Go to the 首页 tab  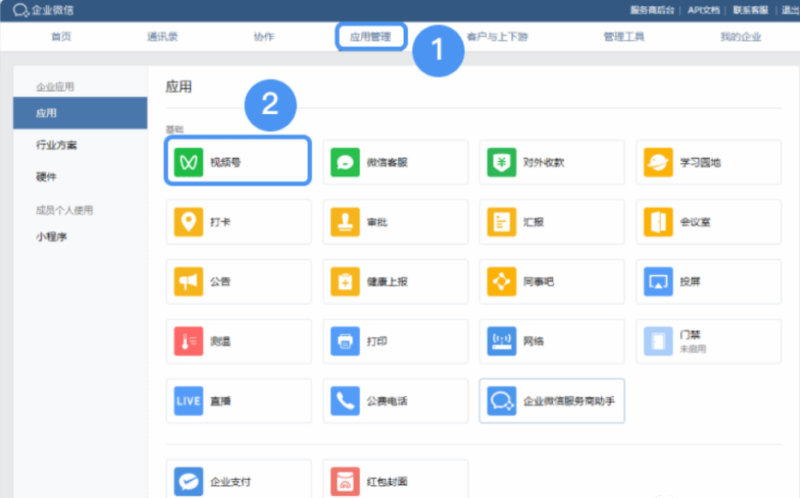coord(61,37)
